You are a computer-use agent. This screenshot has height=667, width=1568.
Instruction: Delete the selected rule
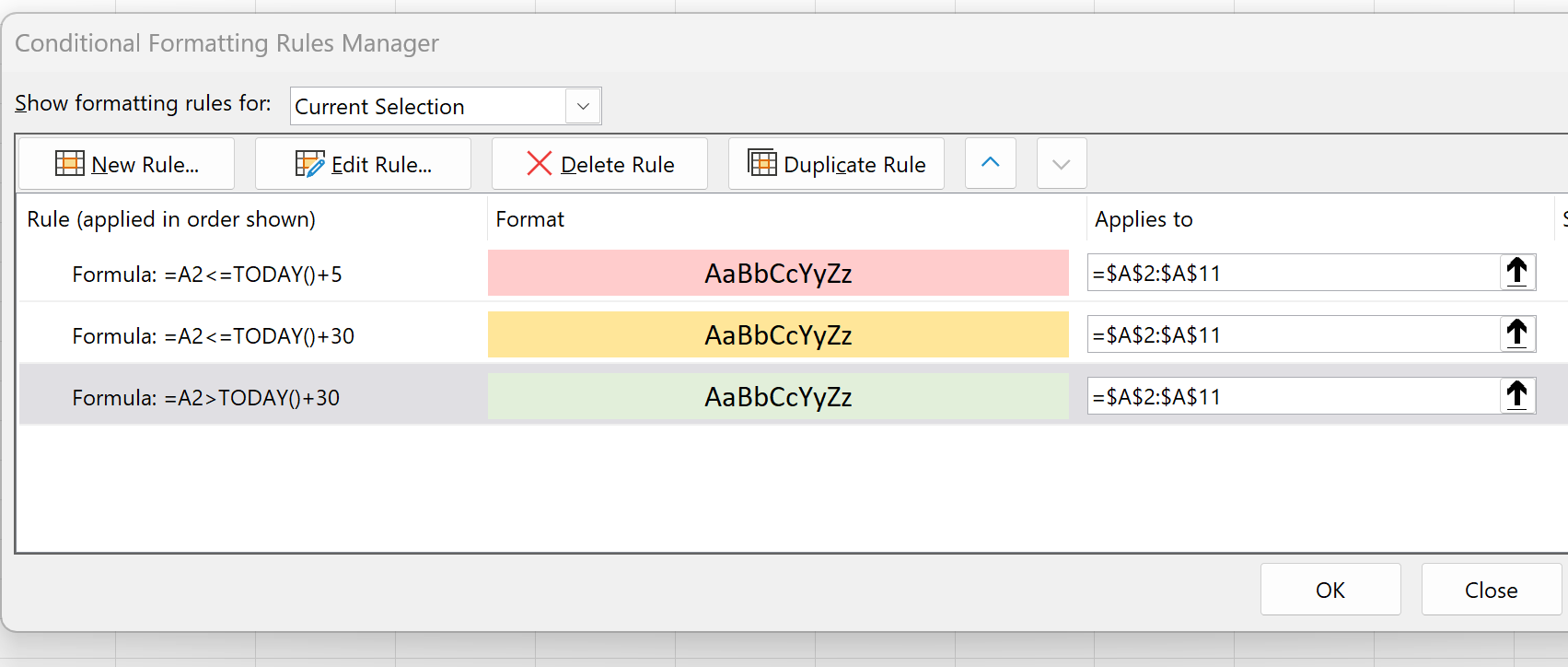pyautogui.click(x=599, y=164)
